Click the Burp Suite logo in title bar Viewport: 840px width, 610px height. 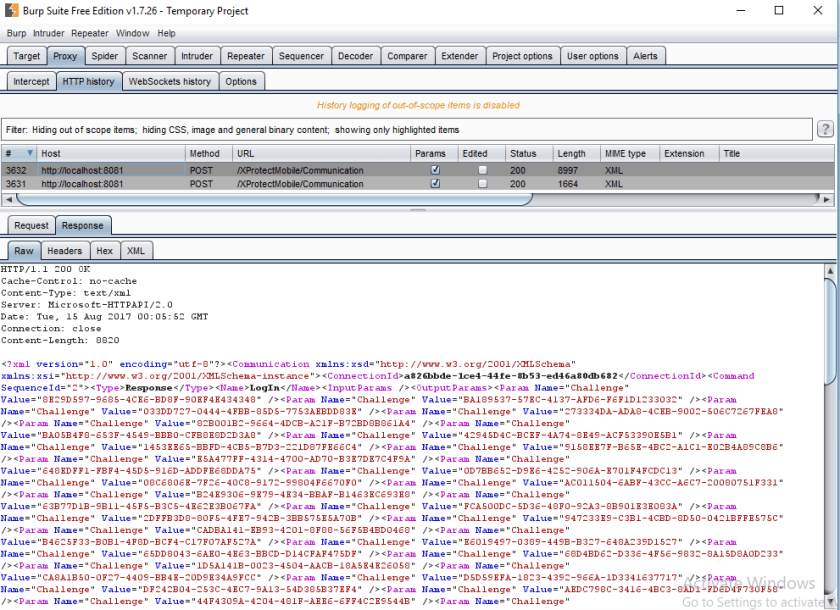click(11, 10)
